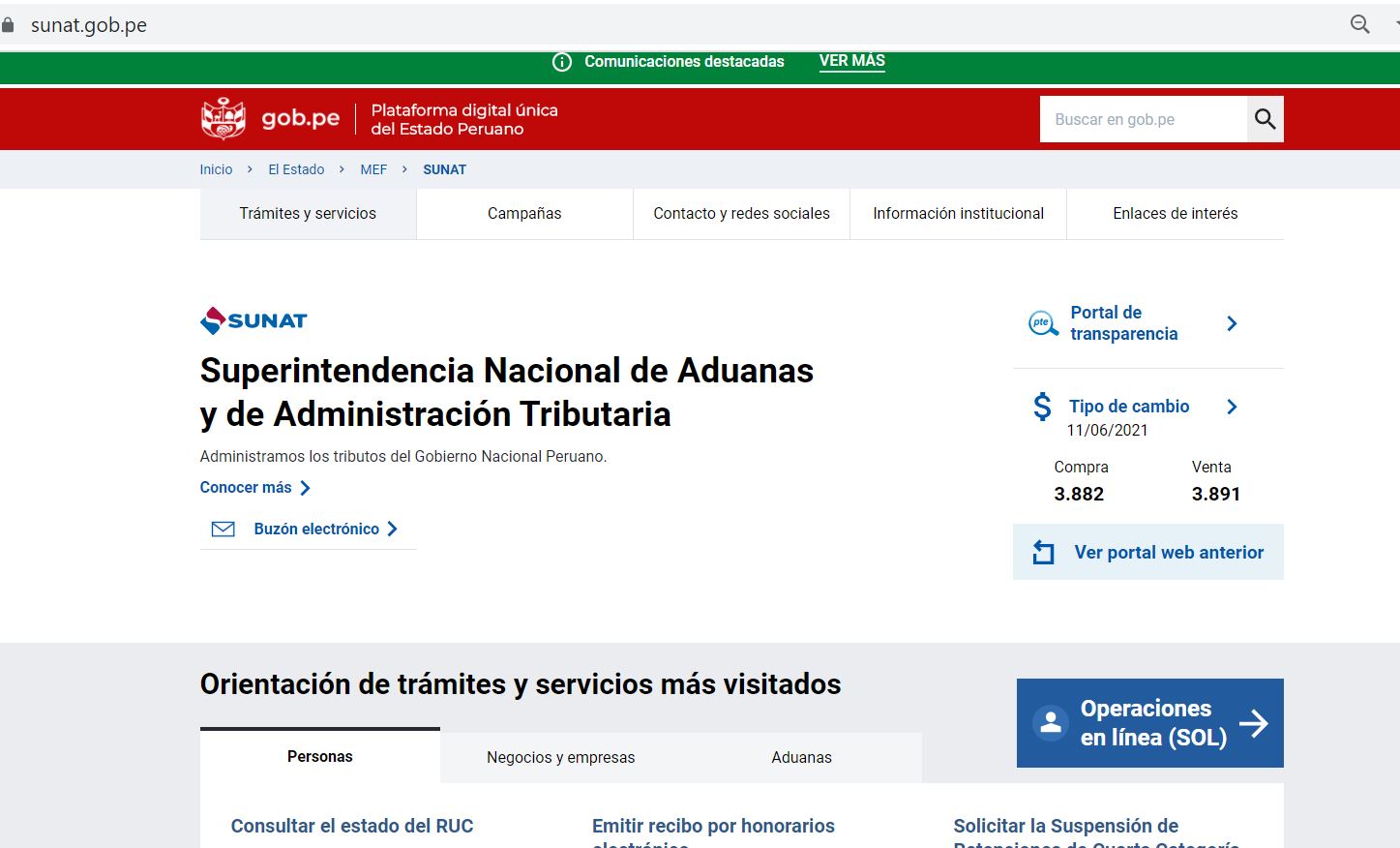Open Información institucional menu
This screenshot has width=1400, height=848.
[958, 214]
